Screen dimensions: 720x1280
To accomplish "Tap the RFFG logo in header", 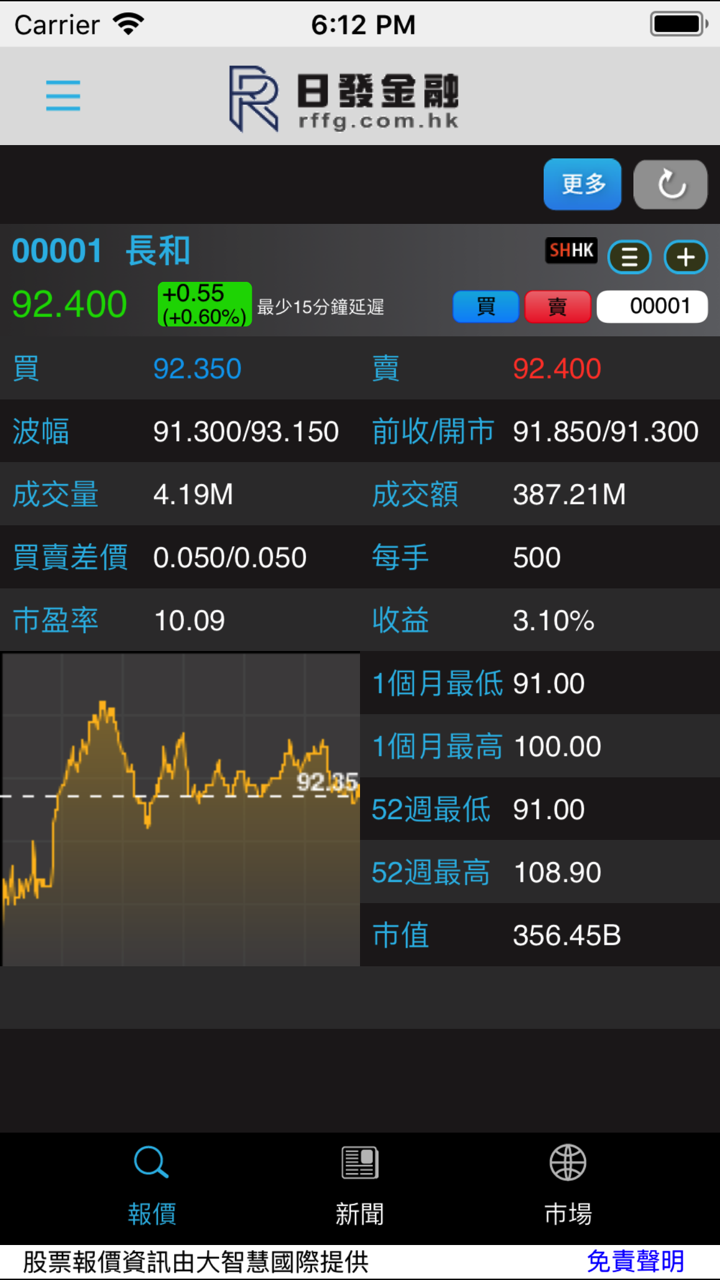I will point(344,97).
